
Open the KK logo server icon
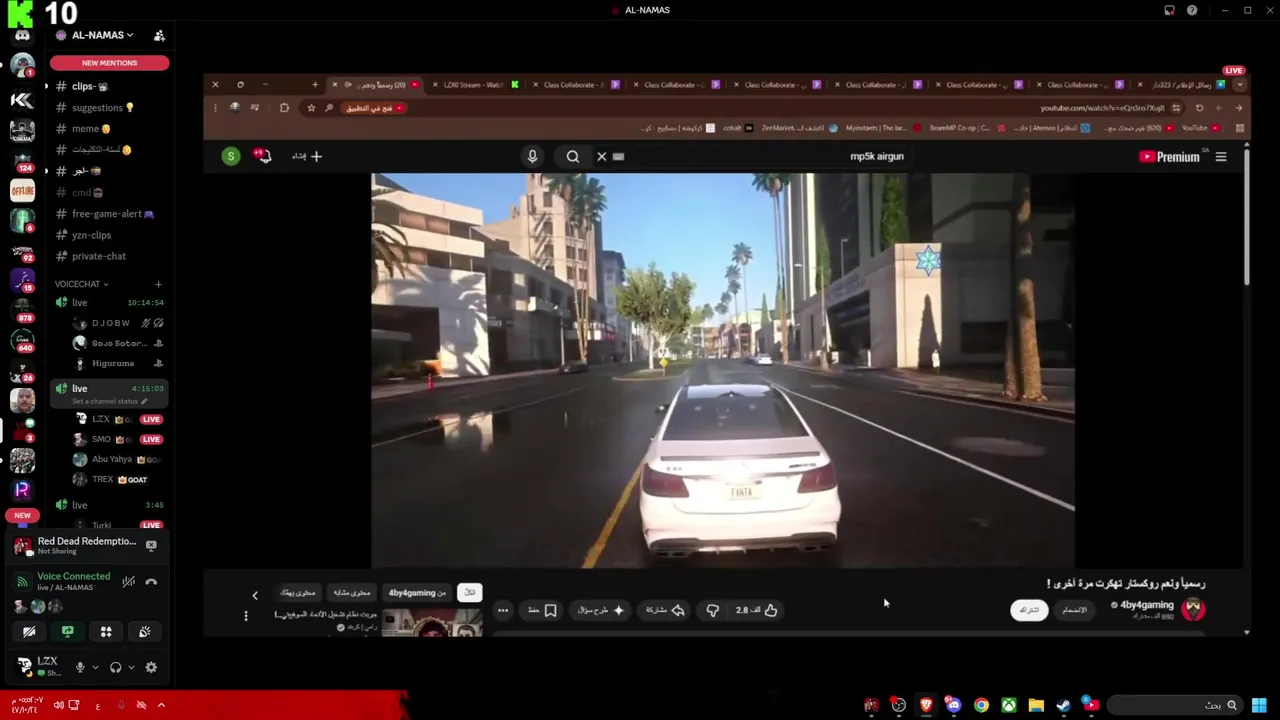click(x=22, y=100)
